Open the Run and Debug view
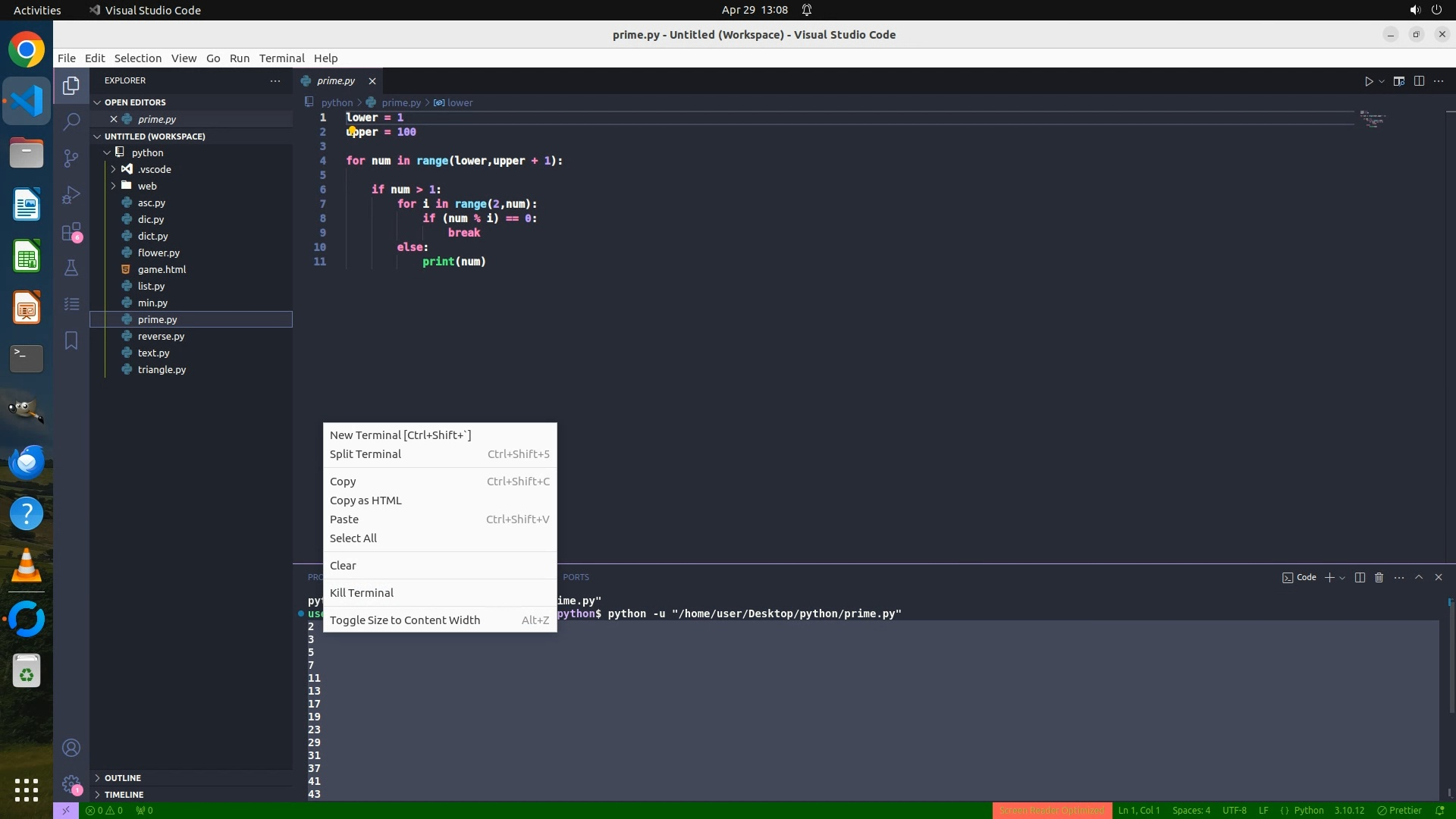1456x819 pixels. tap(71, 195)
